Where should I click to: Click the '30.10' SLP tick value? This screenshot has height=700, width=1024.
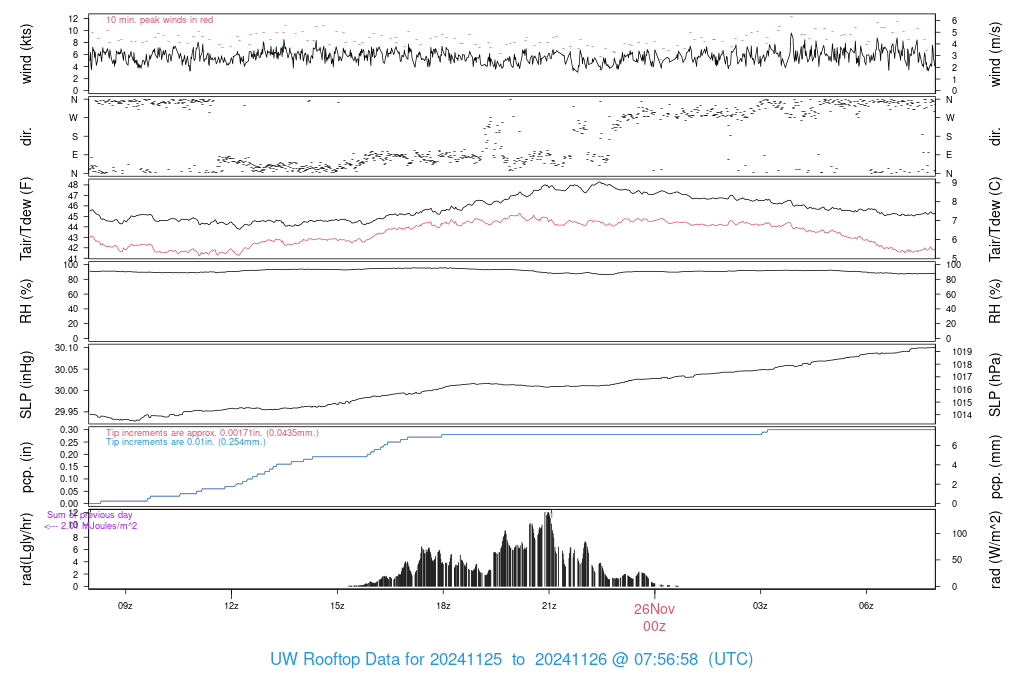(67, 348)
